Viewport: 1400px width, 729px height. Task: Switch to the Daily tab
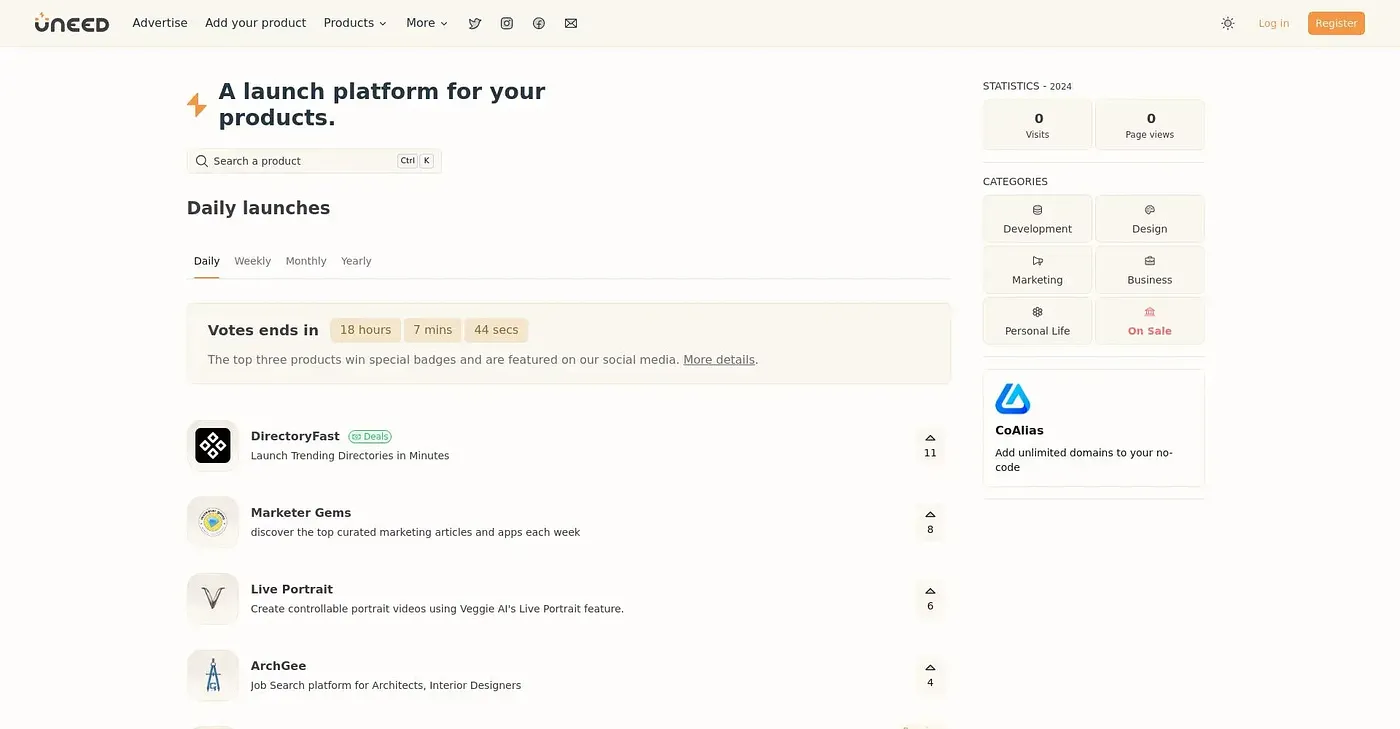point(207,261)
